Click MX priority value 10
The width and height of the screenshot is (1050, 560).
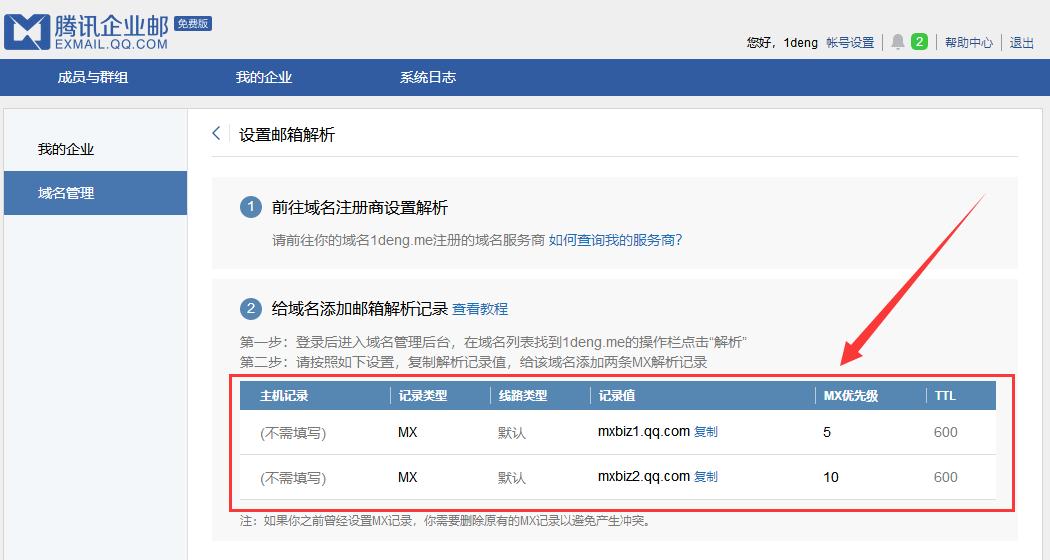point(830,478)
